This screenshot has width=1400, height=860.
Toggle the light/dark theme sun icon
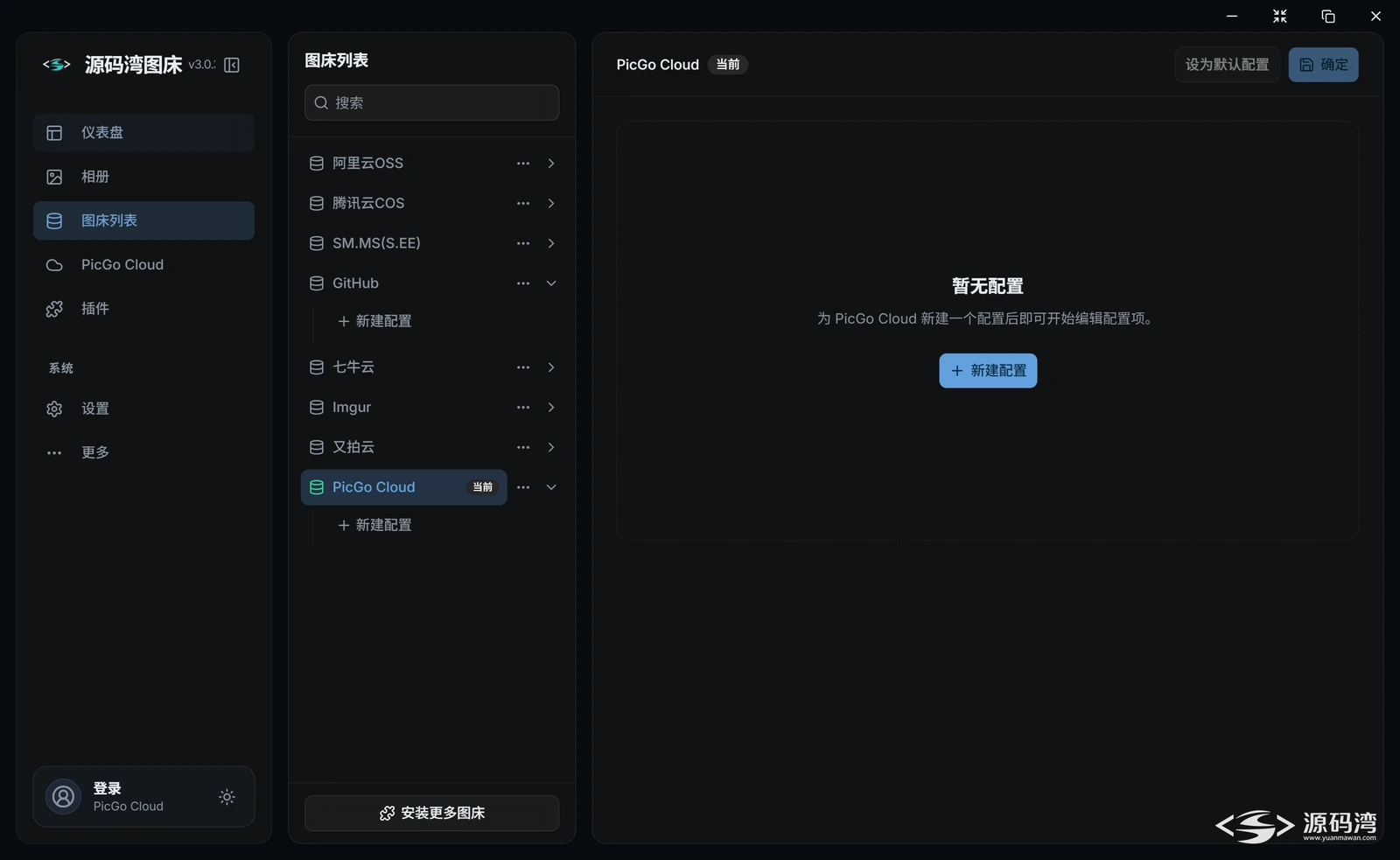click(x=227, y=797)
